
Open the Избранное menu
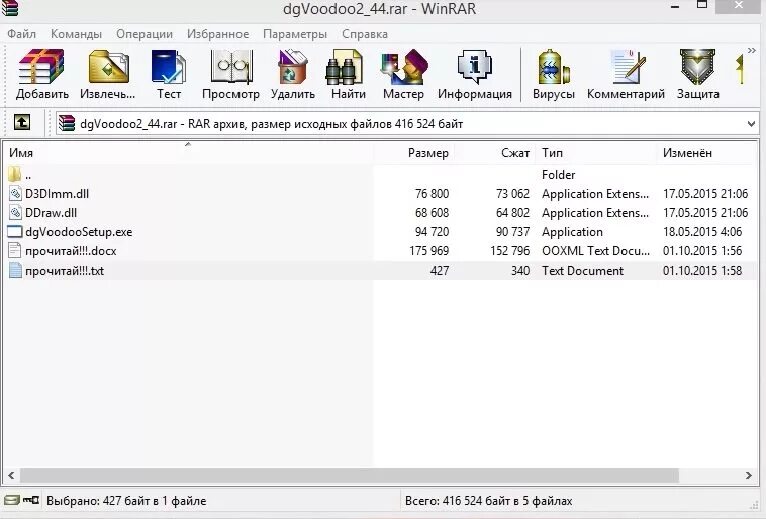pos(218,34)
